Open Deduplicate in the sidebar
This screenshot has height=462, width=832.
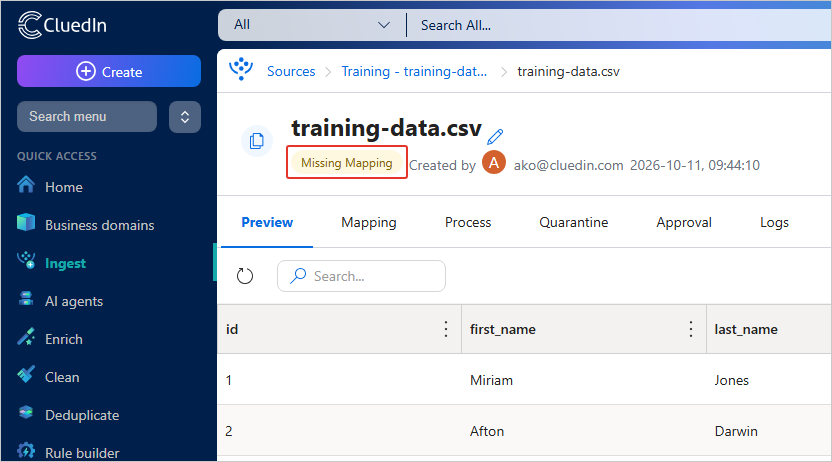(x=82, y=415)
